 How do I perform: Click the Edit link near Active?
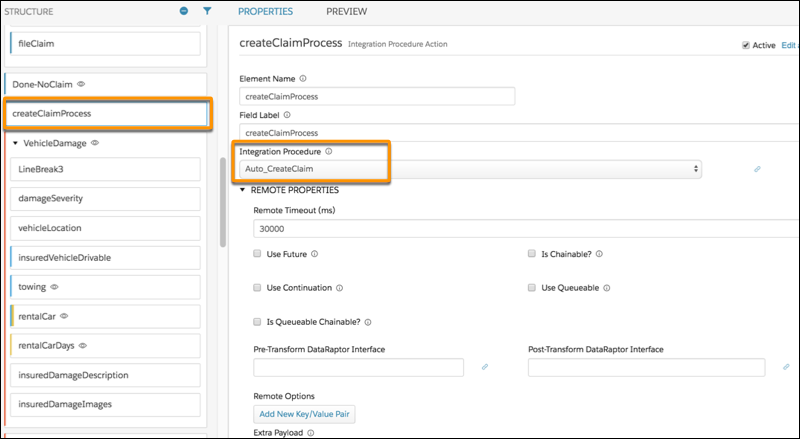click(x=790, y=45)
